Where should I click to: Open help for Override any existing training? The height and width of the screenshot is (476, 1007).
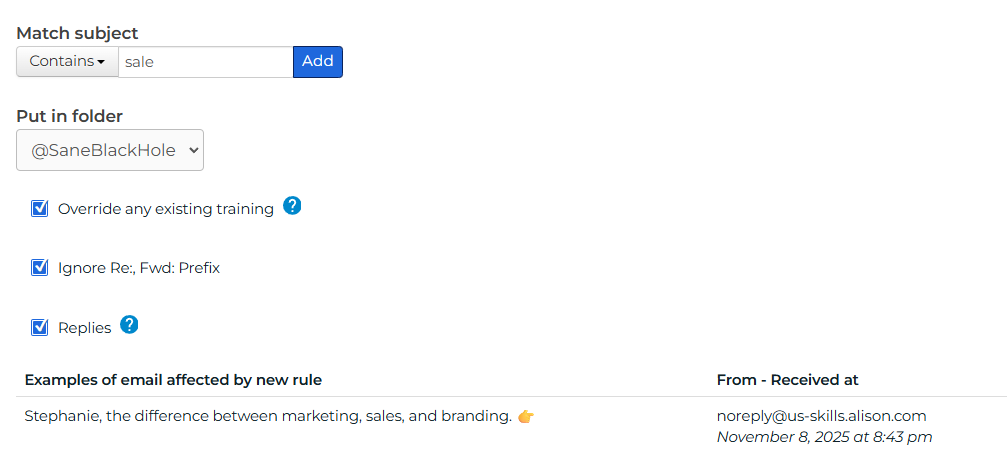pos(292,206)
